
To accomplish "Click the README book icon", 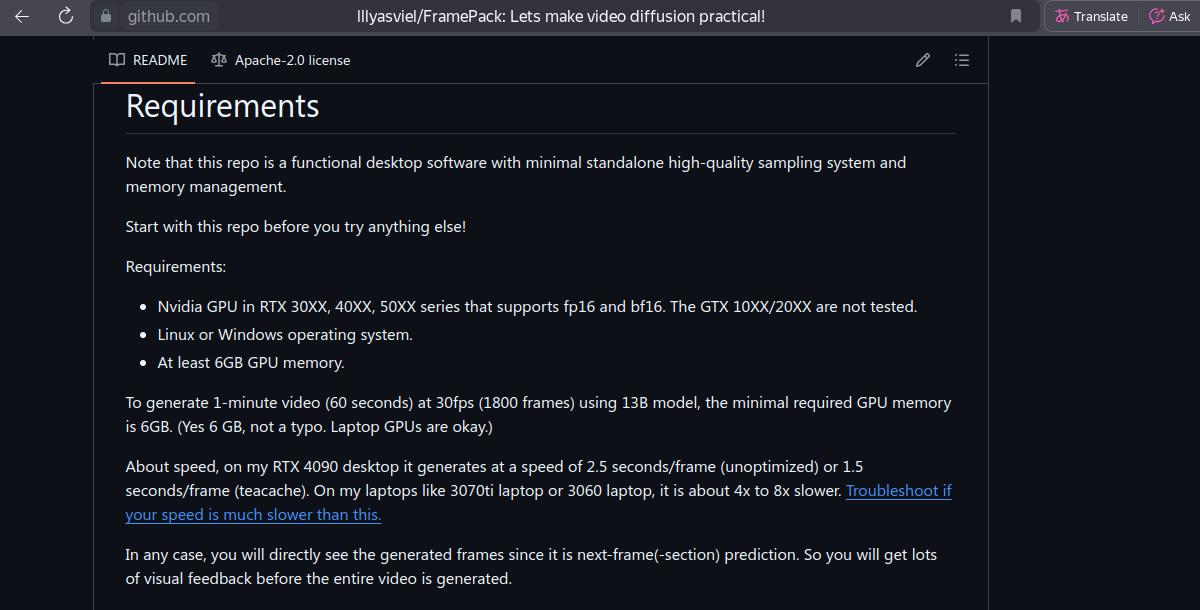I will 117,60.
